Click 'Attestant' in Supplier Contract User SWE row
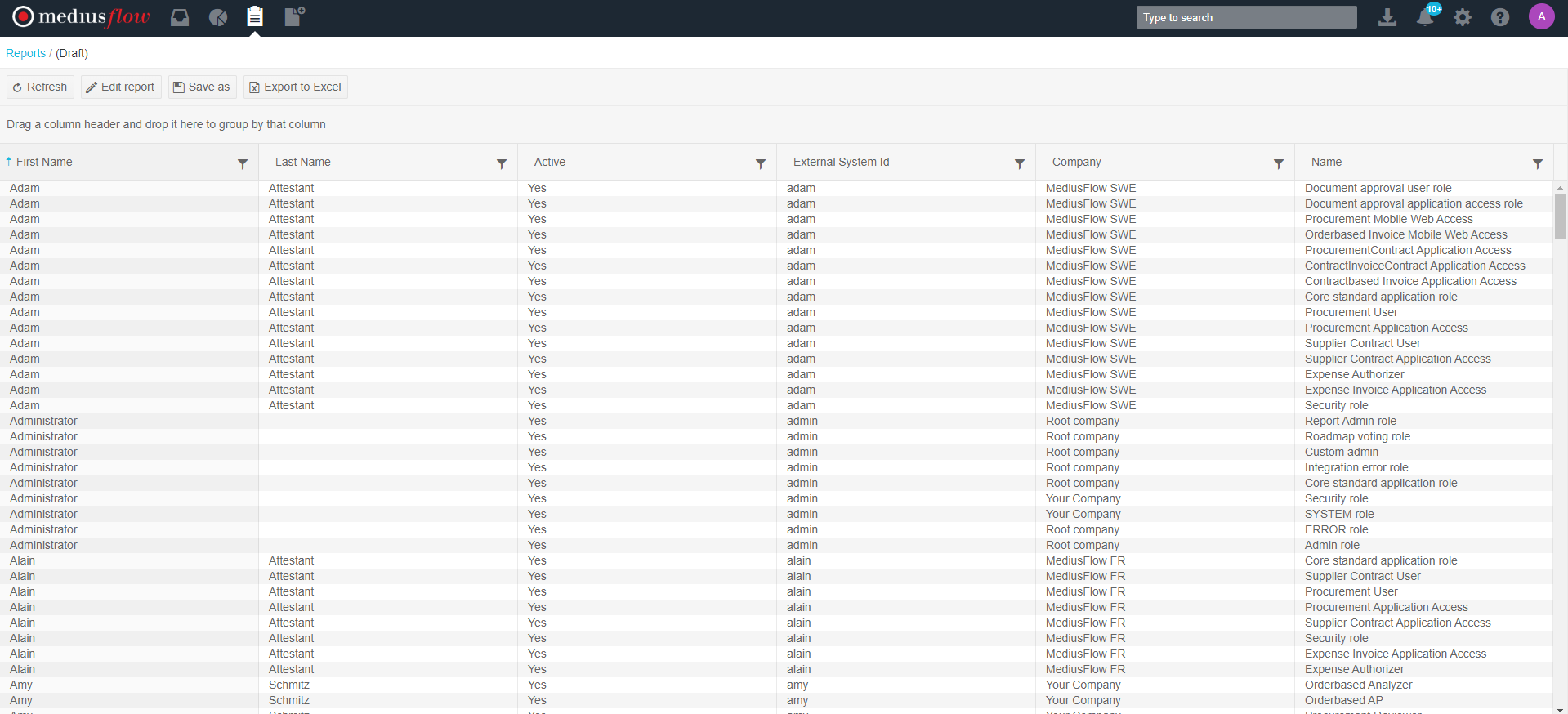Viewport: 1568px width, 714px height. (x=291, y=343)
